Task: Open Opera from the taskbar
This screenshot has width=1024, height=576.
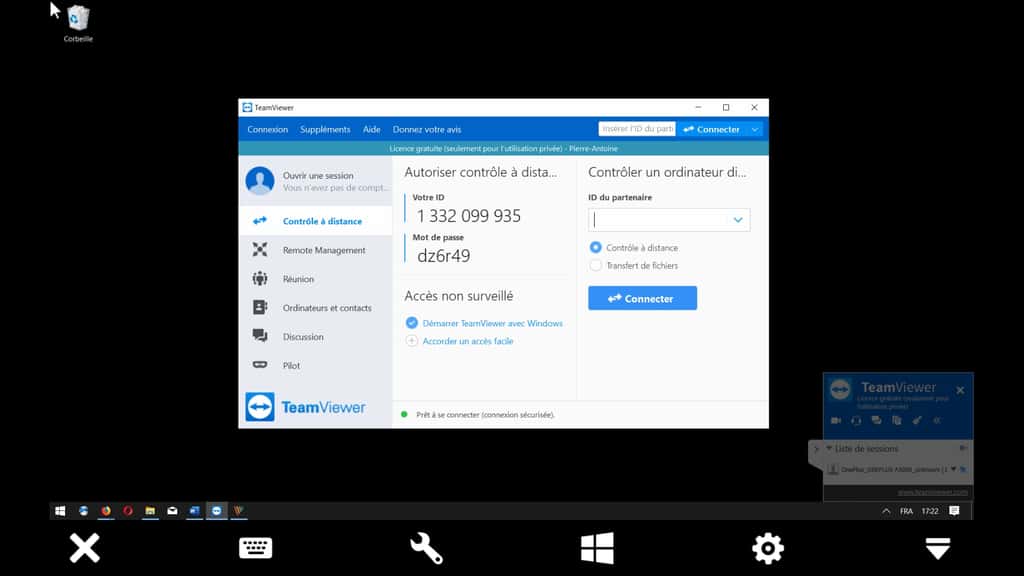Action: [x=128, y=511]
